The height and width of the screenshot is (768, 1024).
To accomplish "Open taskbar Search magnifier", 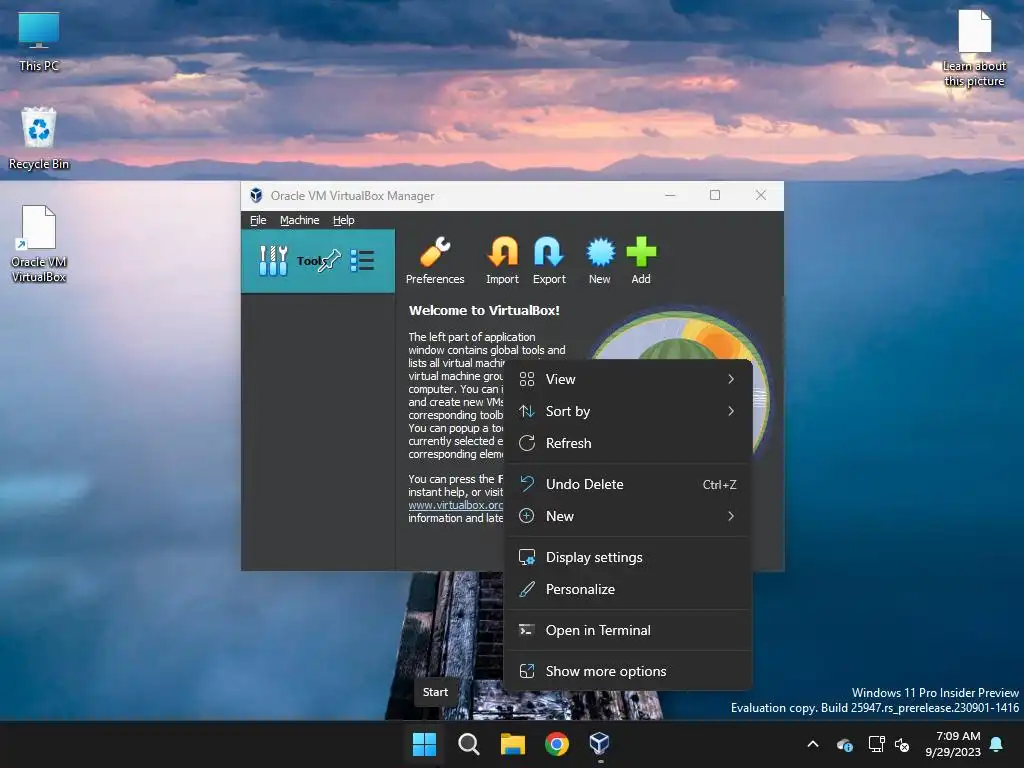I will (468, 744).
